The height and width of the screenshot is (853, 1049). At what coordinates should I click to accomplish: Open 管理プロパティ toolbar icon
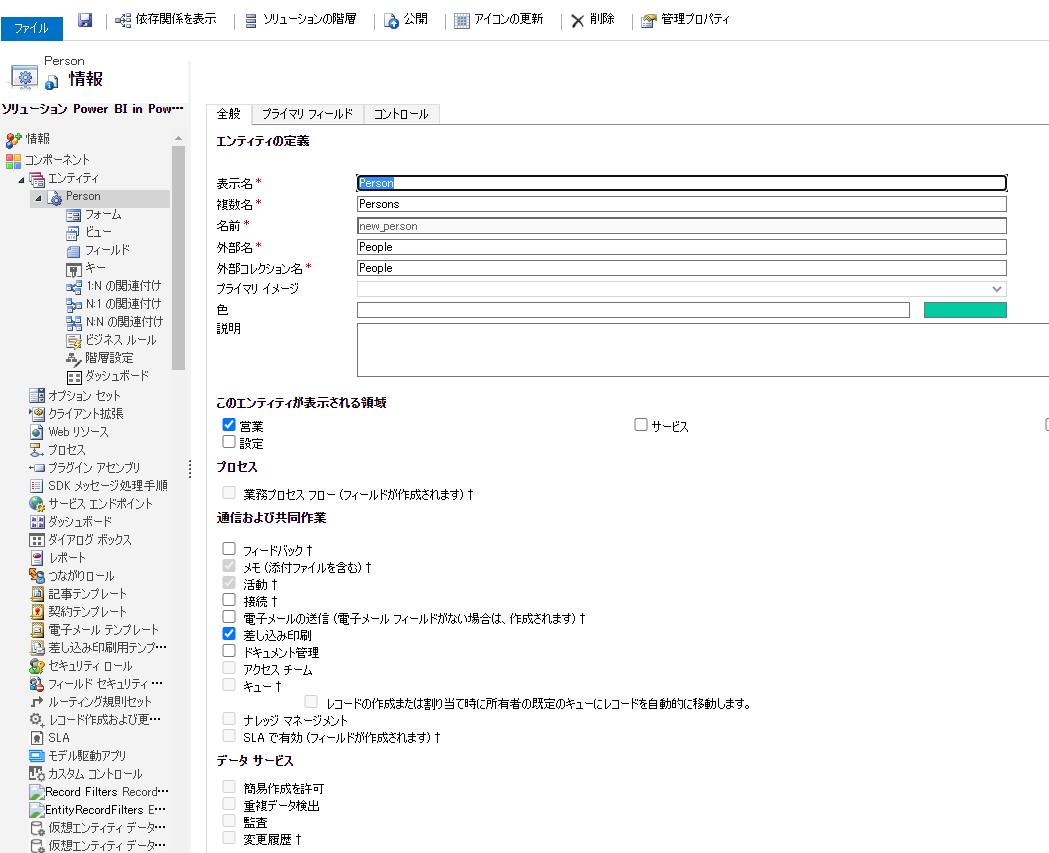pyautogui.click(x=648, y=21)
